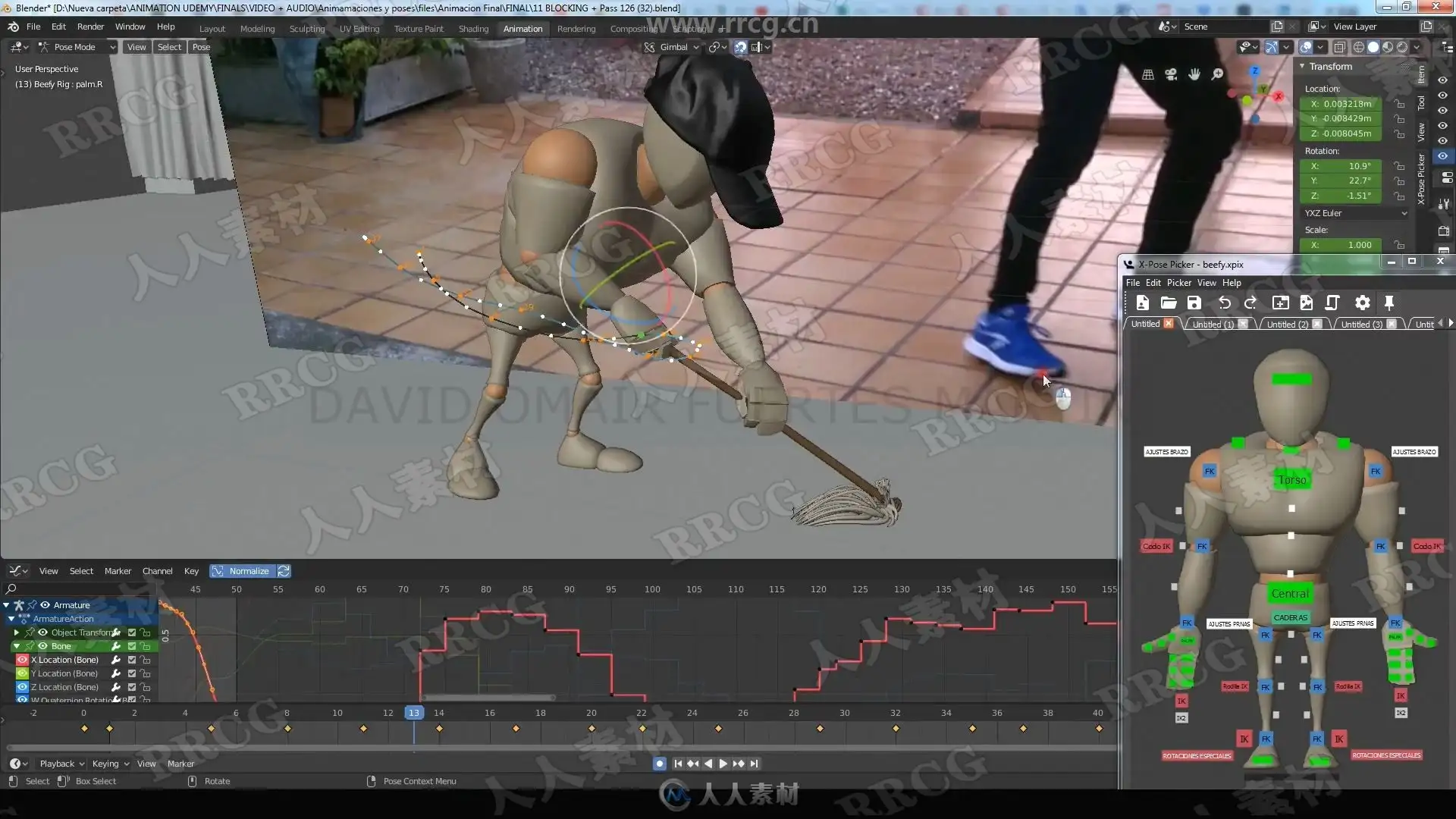Click the X location value slider field

[x=1342, y=104]
